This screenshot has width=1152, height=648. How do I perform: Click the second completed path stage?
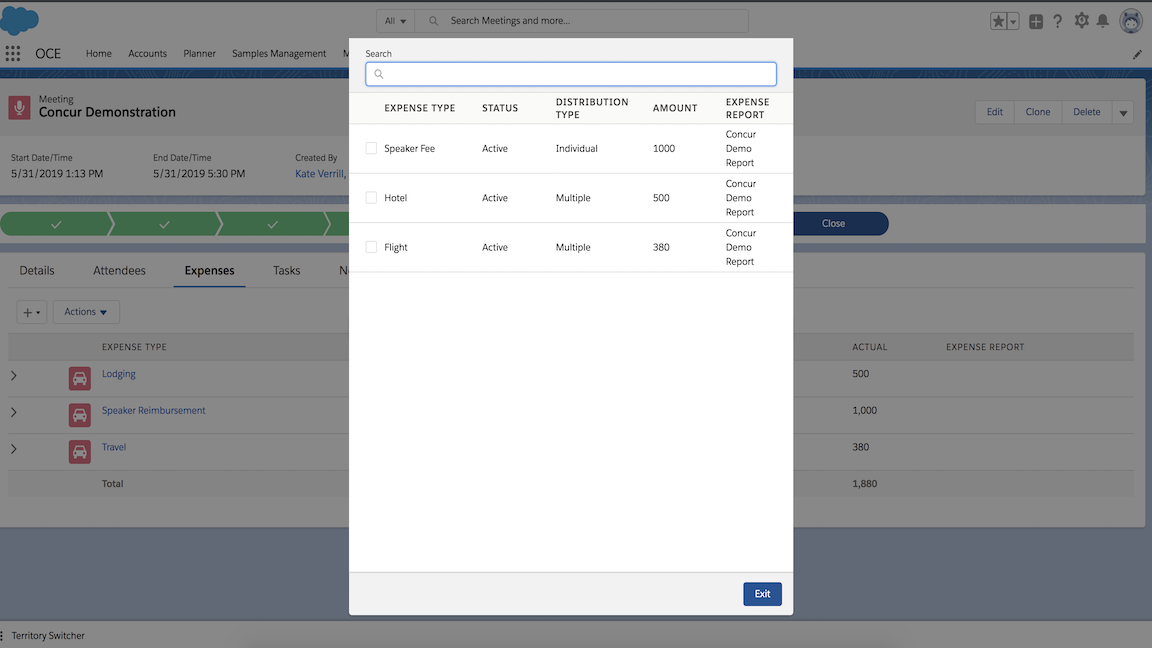pyautogui.click(x=164, y=224)
